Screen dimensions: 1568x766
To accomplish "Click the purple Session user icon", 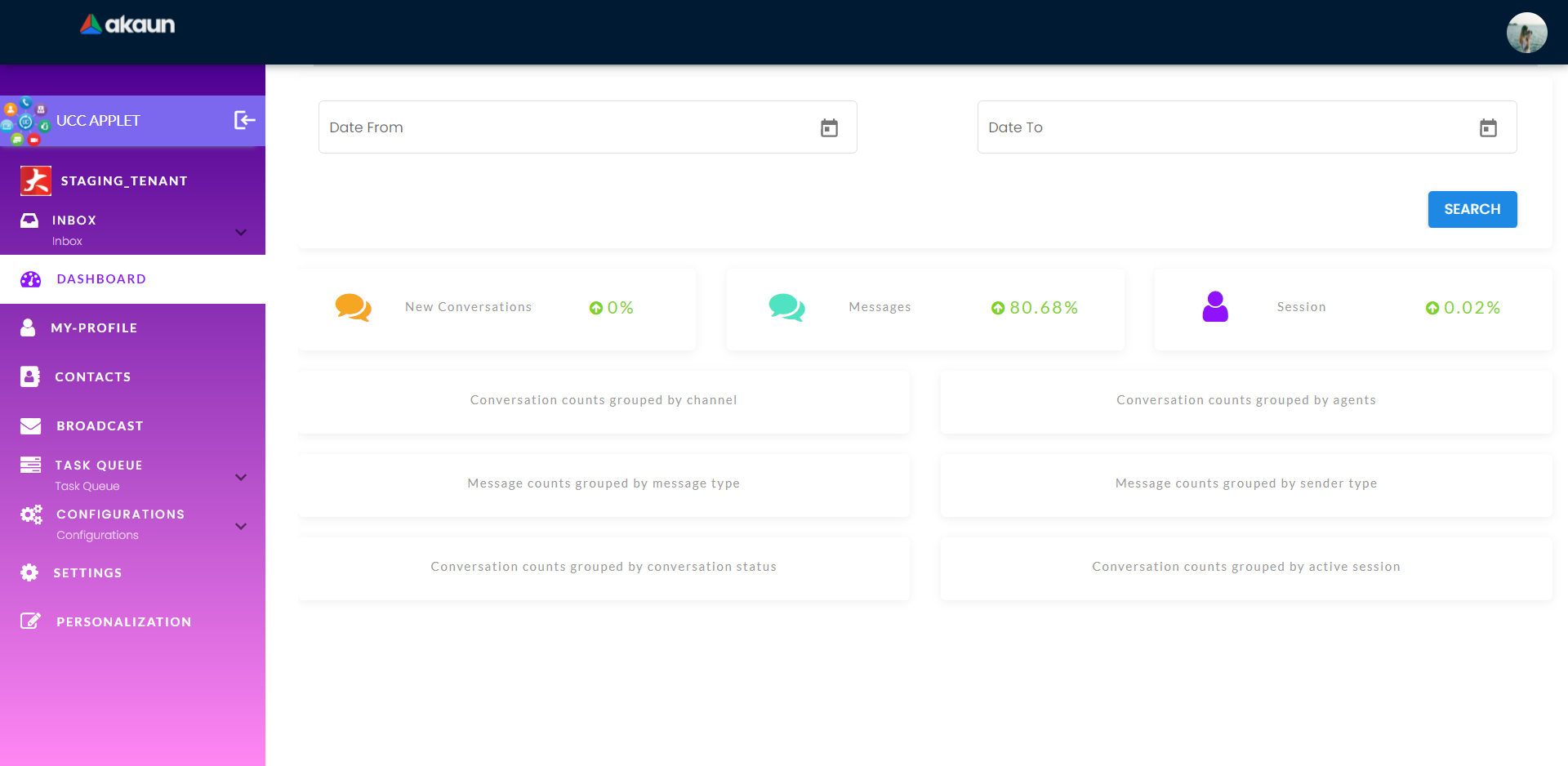I will click(1214, 307).
